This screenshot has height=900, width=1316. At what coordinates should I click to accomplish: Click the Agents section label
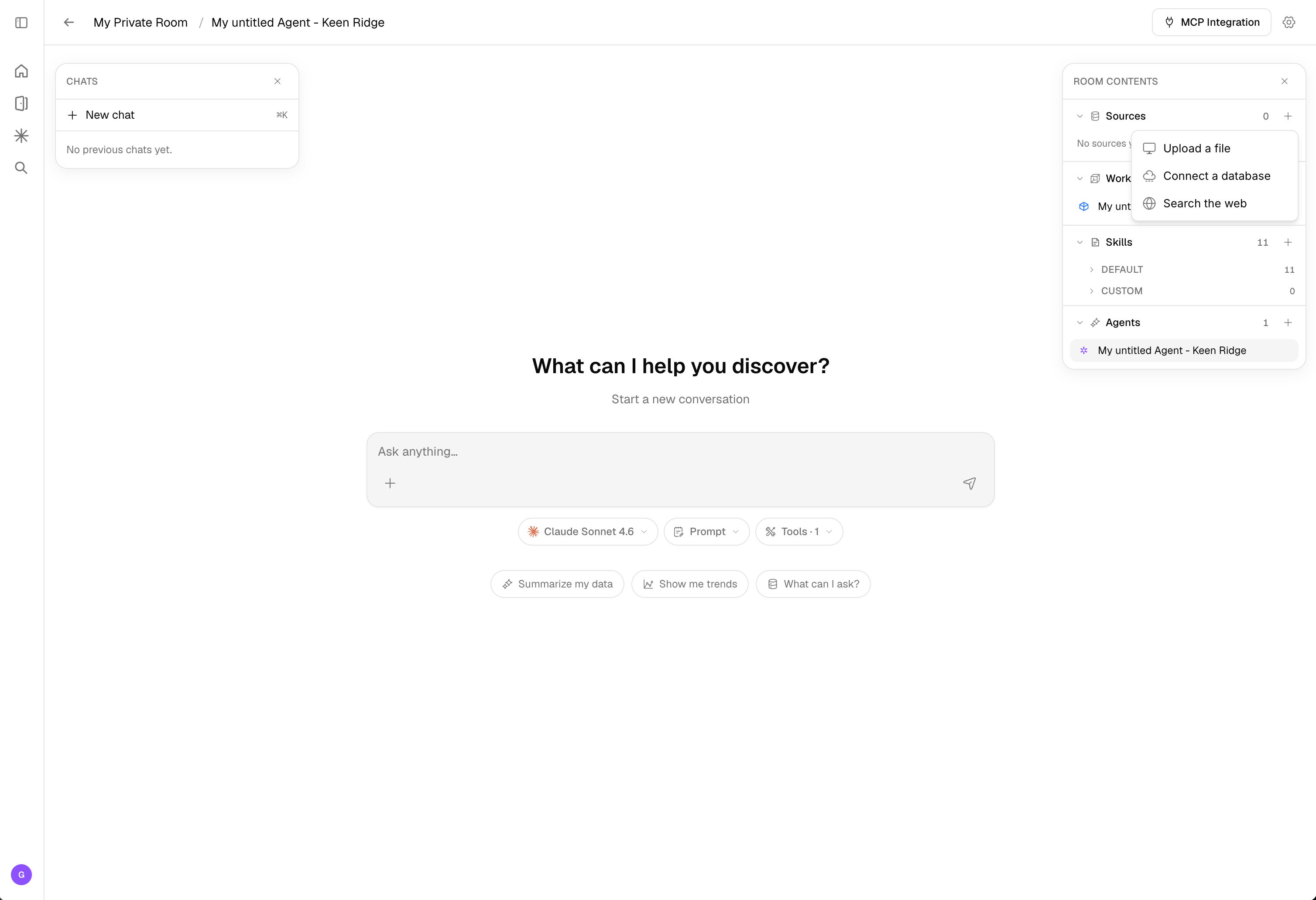[x=1122, y=323]
